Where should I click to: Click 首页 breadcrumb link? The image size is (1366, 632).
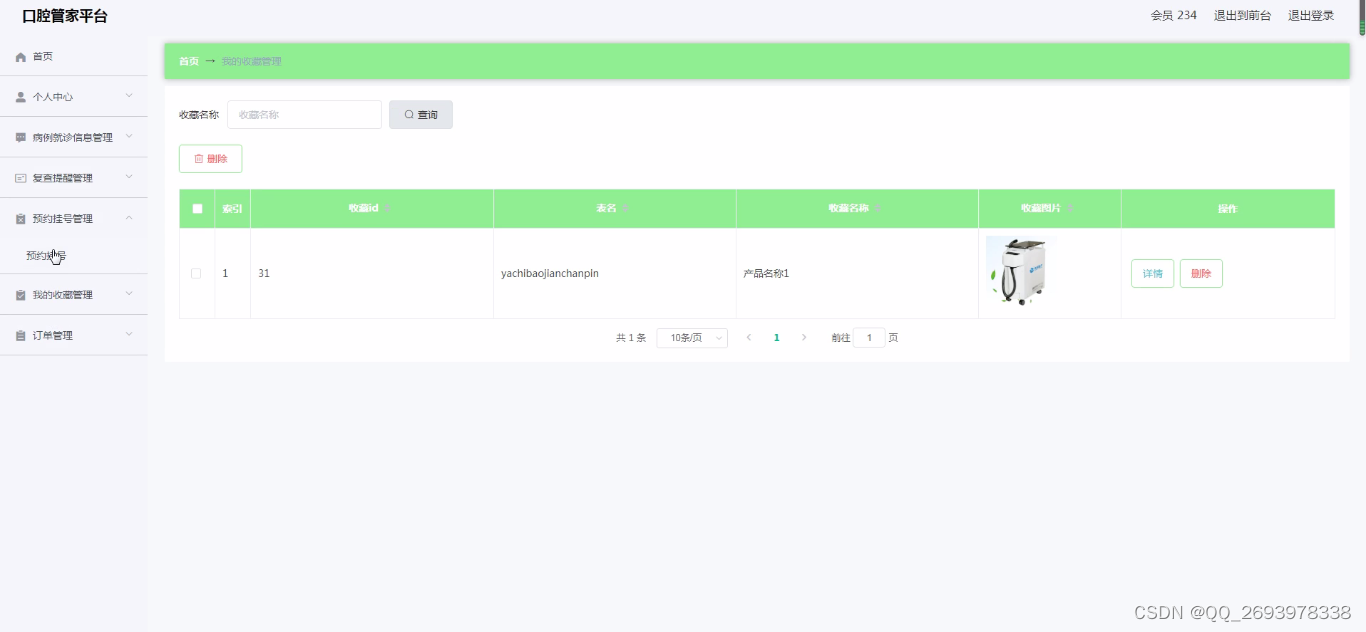click(x=188, y=61)
